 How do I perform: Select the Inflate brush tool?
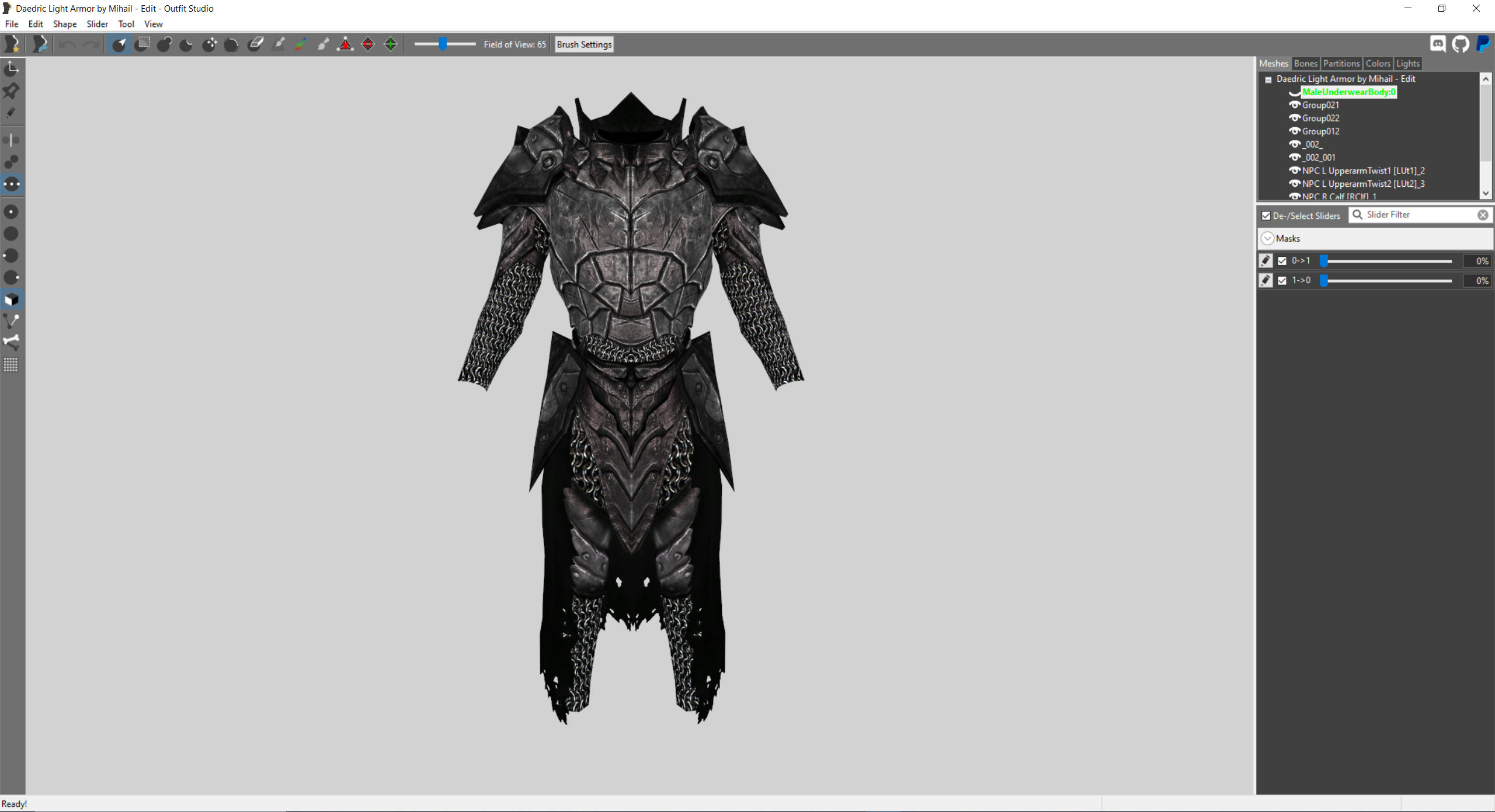point(164,44)
